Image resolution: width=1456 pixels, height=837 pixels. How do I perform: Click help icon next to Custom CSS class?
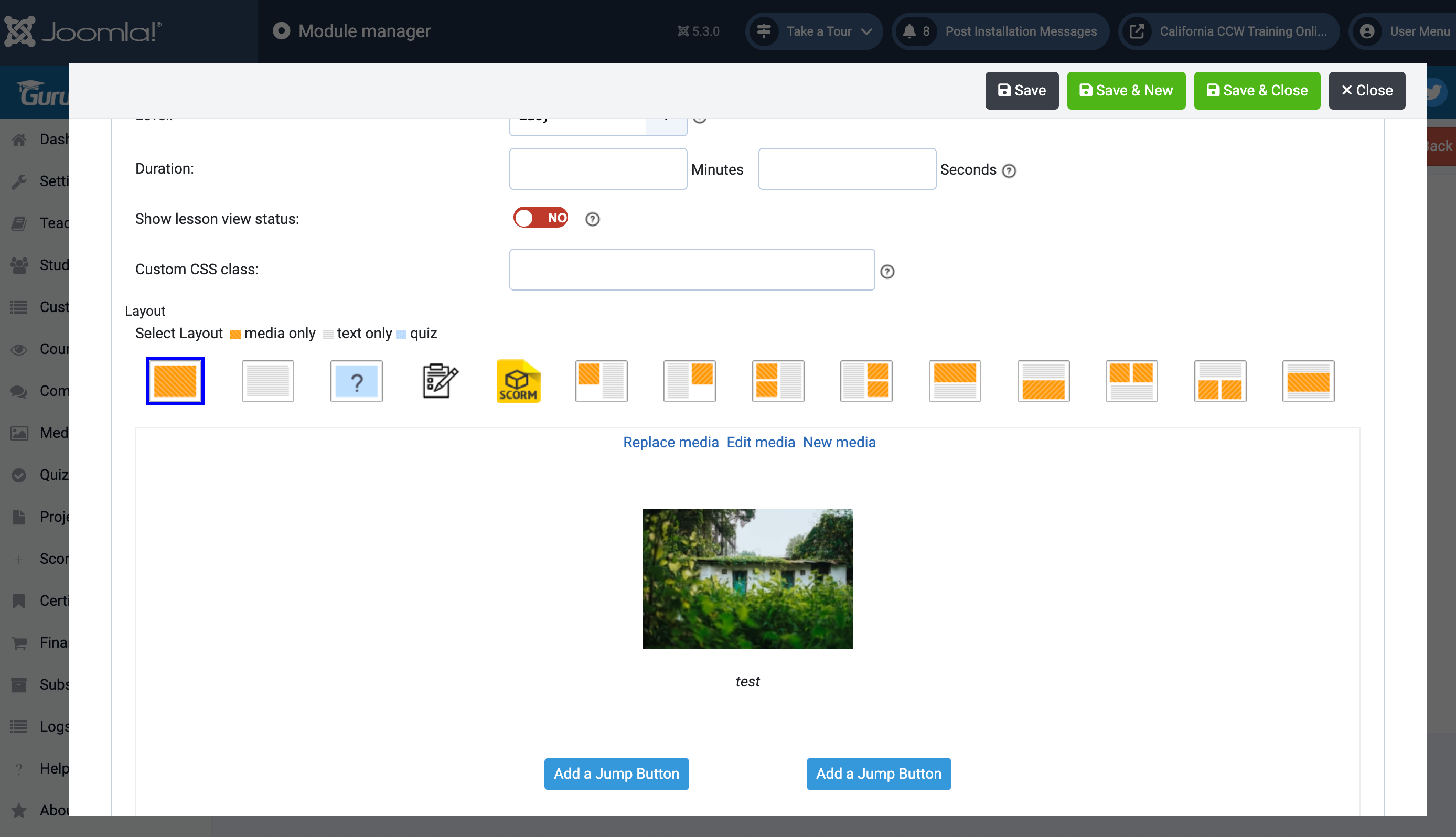(x=887, y=271)
